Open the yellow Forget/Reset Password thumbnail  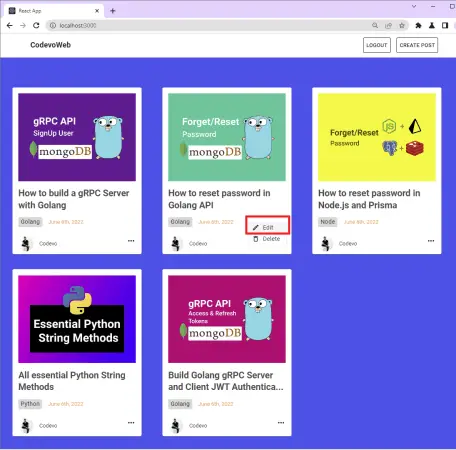[x=377, y=137]
